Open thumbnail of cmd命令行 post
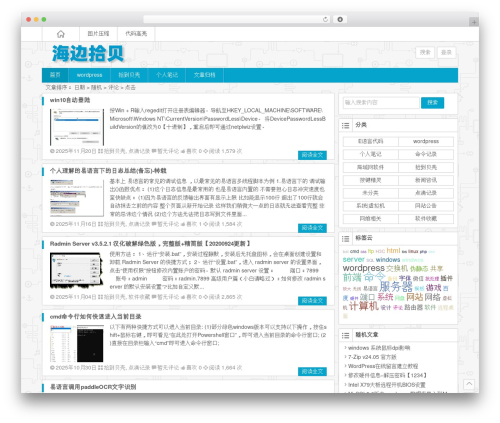500x423 pixels. [77, 344]
